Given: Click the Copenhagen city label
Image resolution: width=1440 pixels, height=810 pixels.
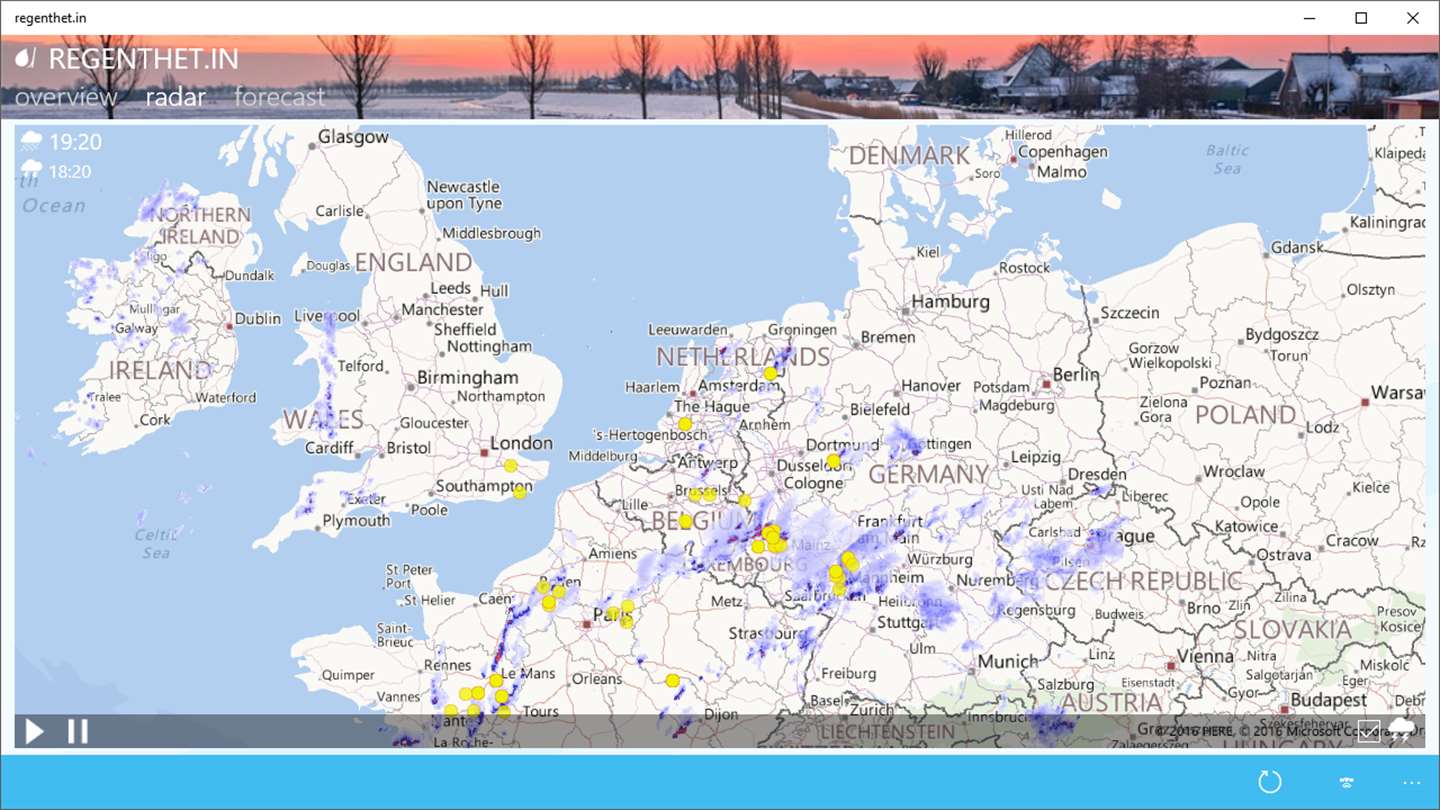Looking at the screenshot, I should click(x=1062, y=152).
